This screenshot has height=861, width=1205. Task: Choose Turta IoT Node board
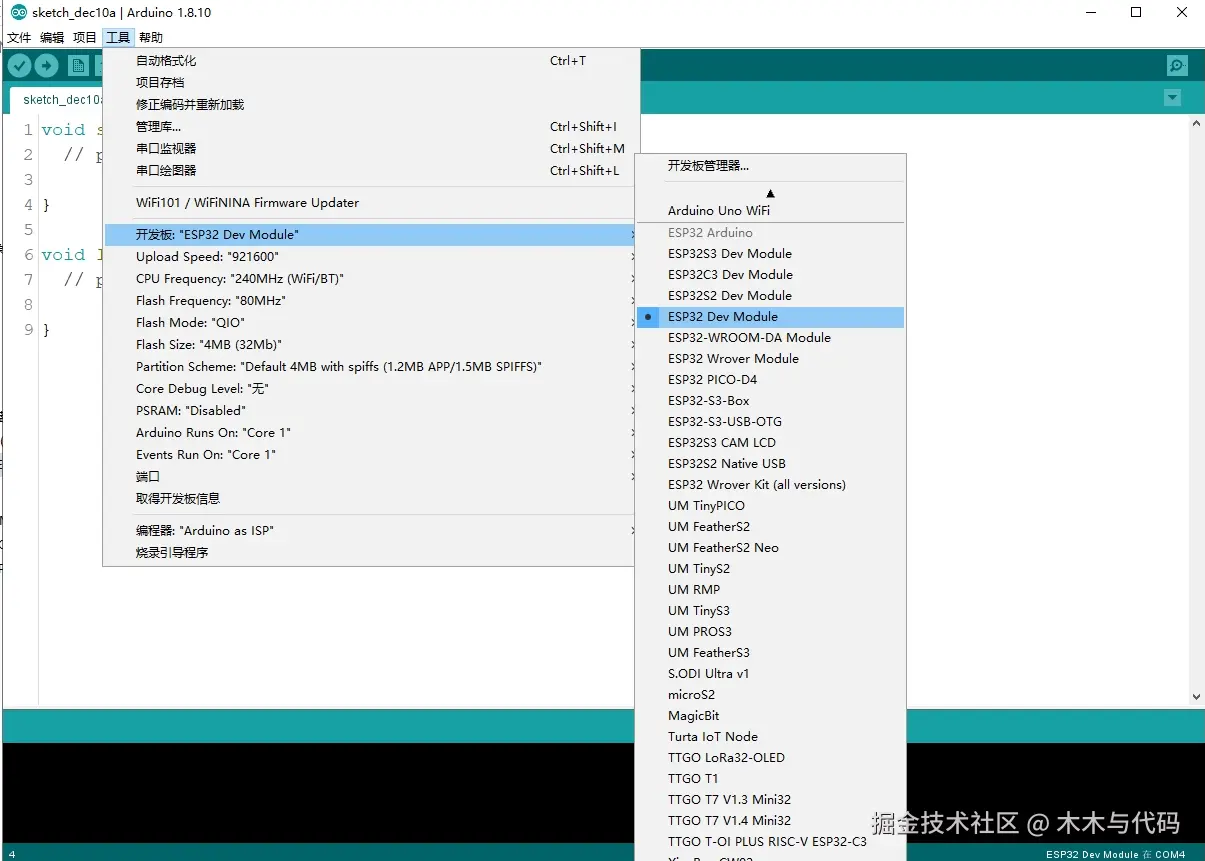point(770,737)
